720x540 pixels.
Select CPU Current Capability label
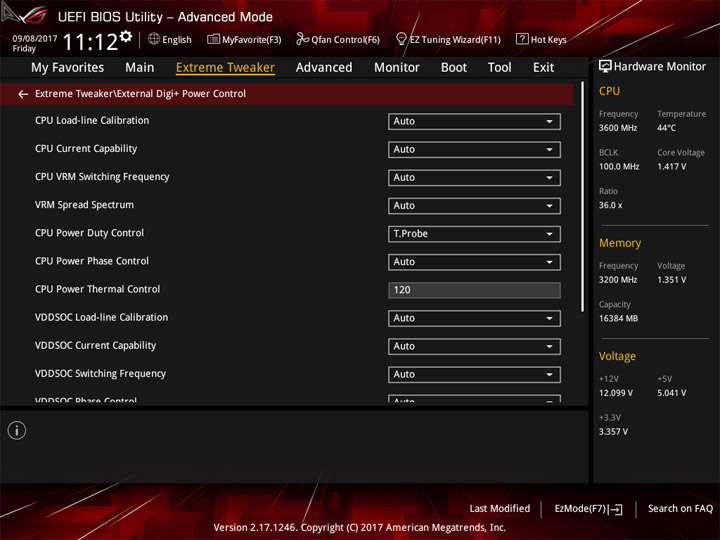point(86,149)
